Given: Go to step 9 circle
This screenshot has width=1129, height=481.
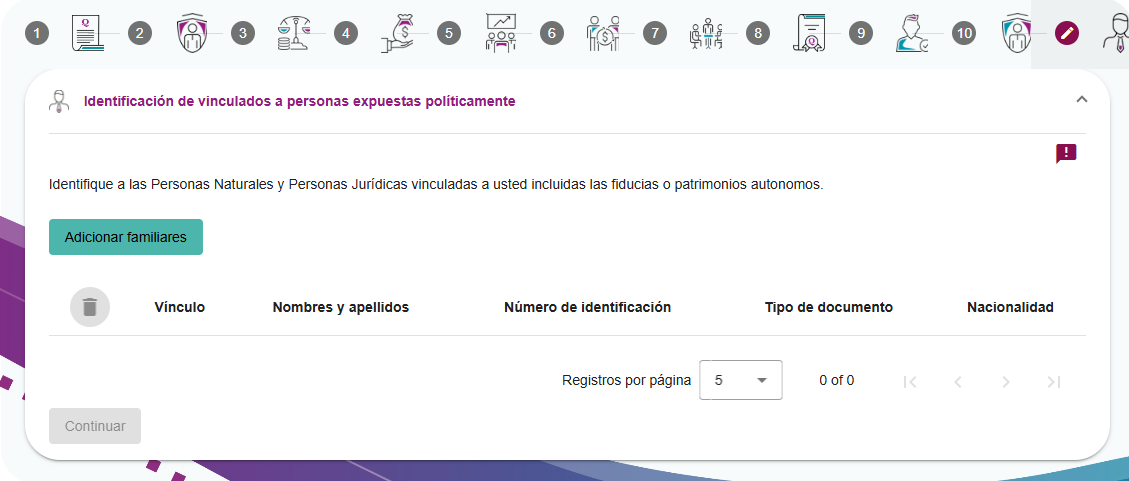Looking at the screenshot, I should (860, 33).
